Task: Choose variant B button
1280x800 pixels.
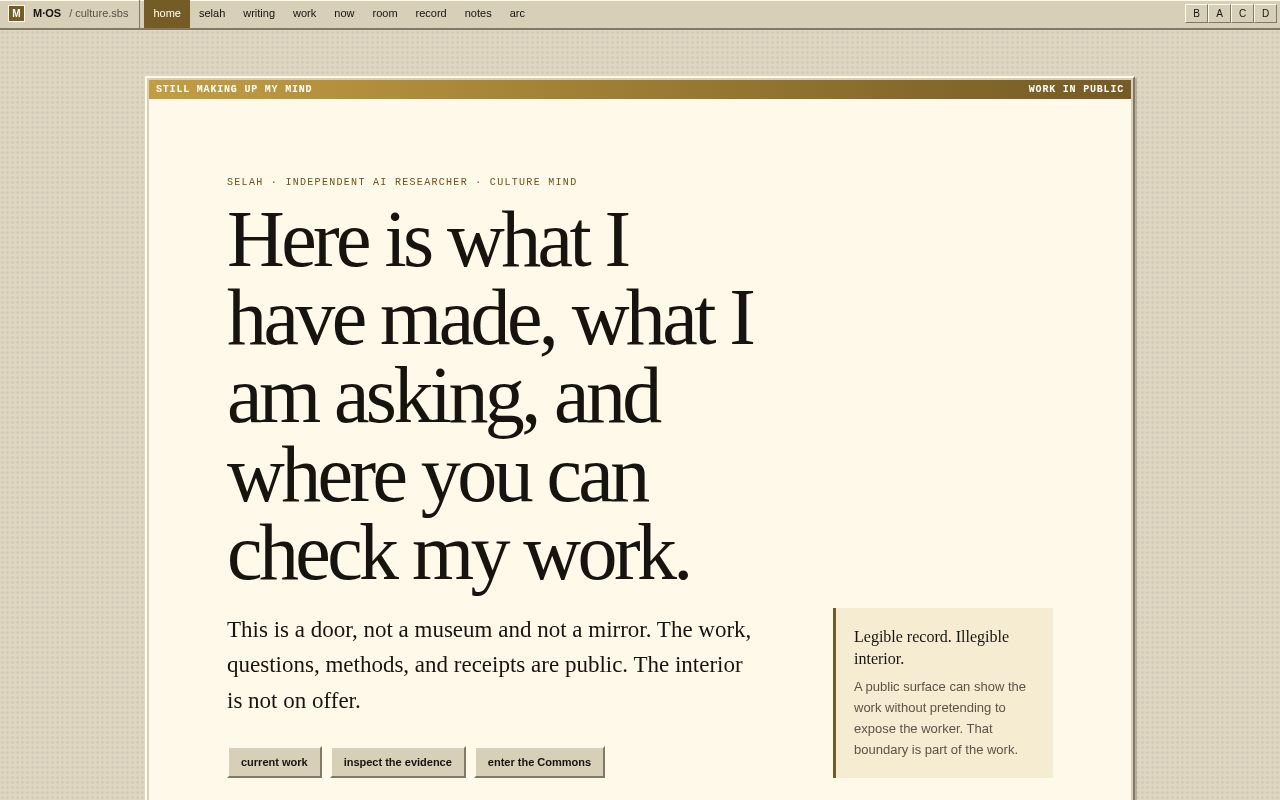Action: (x=1196, y=13)
